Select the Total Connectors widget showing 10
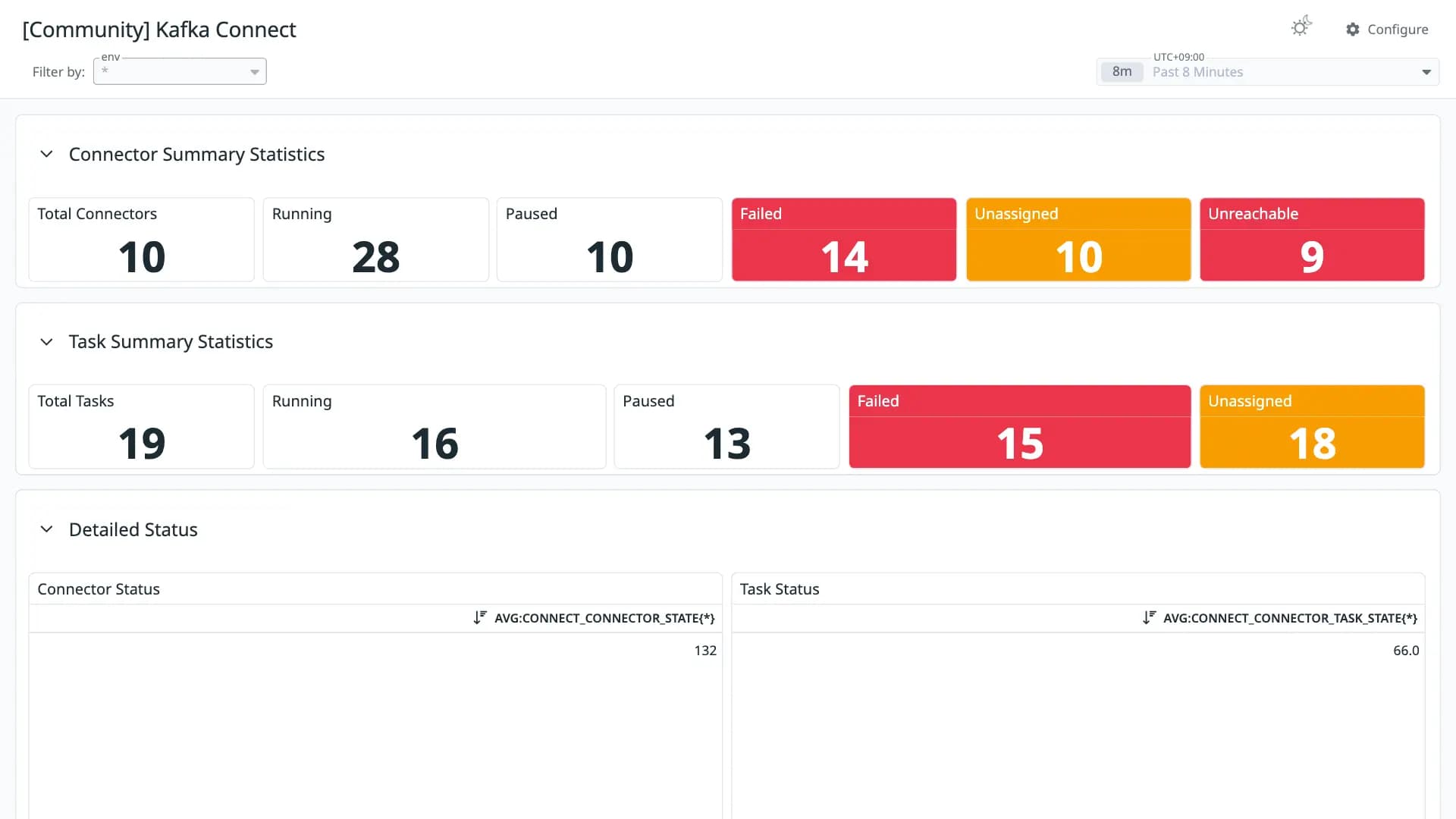Screen dimensions: 1456x819 (142, 240)
